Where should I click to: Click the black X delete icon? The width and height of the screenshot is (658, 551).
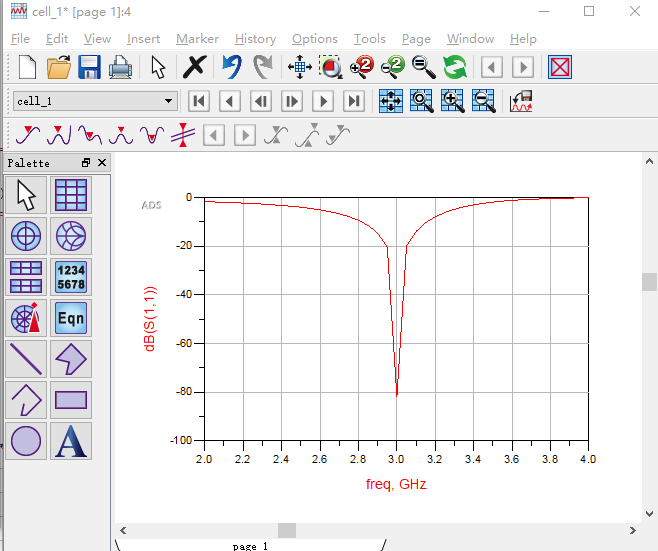tap(194, 68)
